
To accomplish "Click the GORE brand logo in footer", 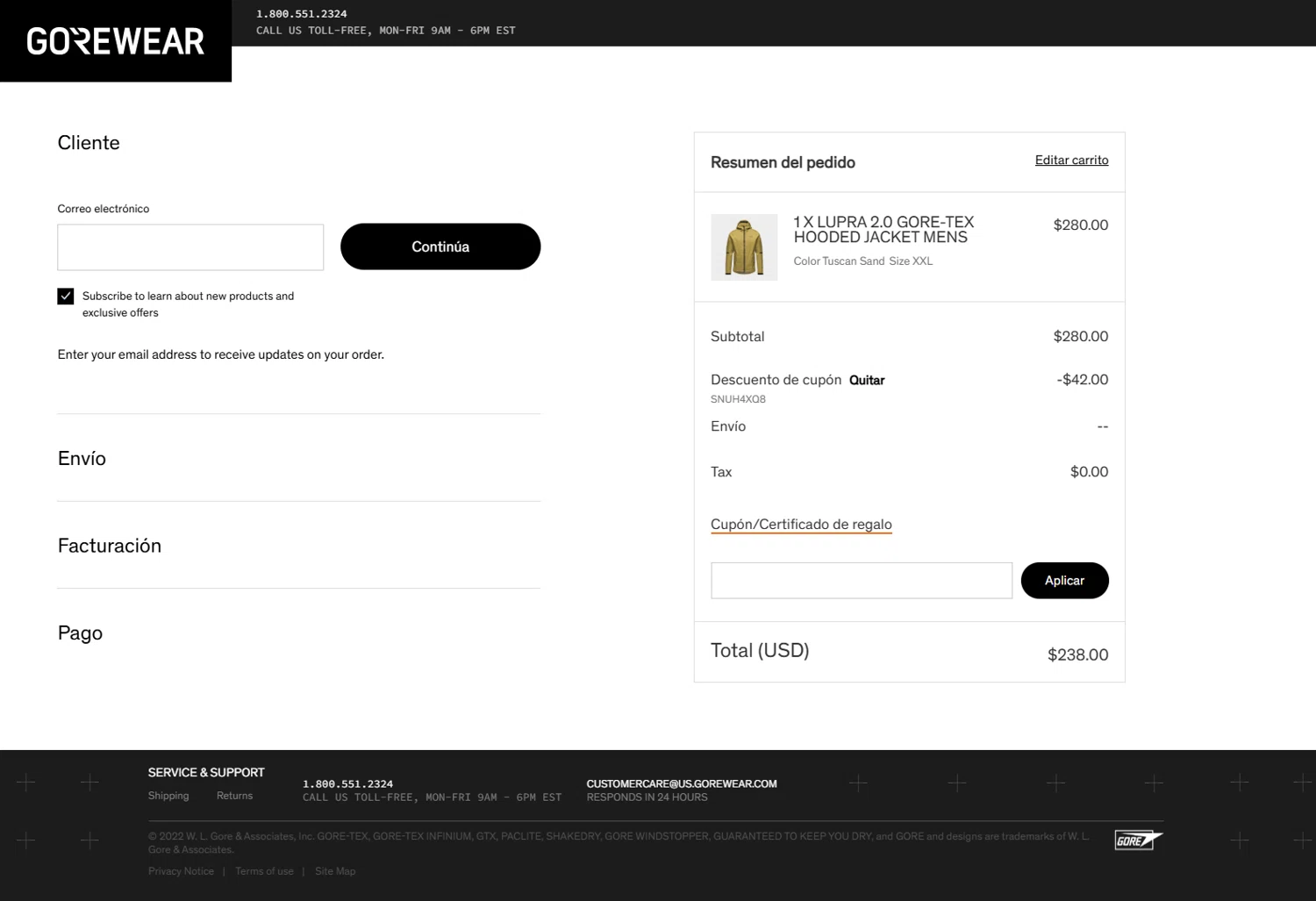I will point(1138,840).
